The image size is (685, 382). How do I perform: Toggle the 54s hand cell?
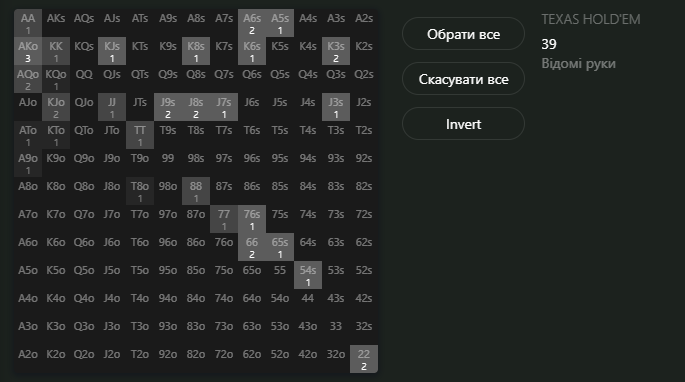pos(308,275)
